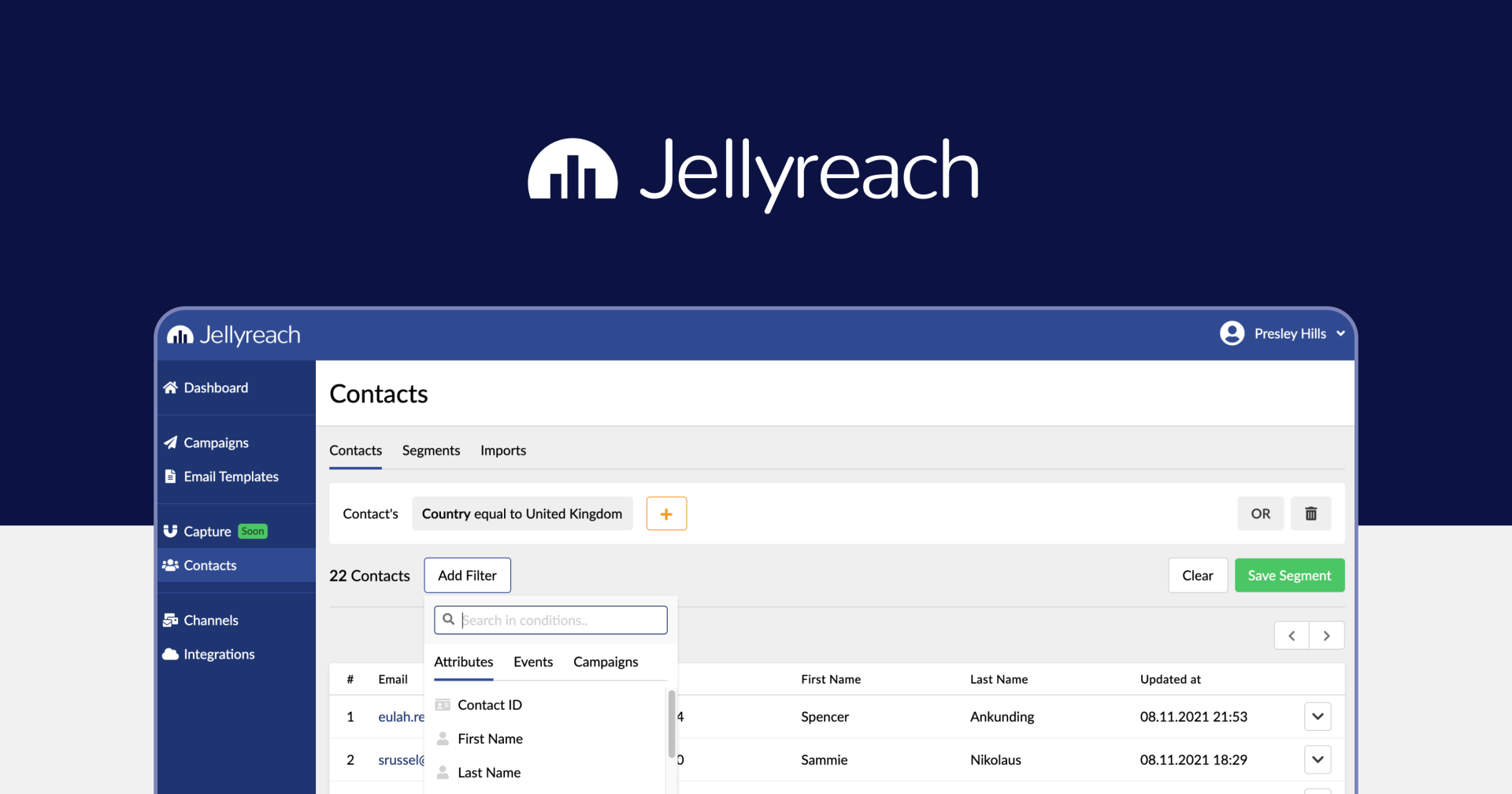The height and width of the screenshot is (794, 1512).
Task: Select the Events tab in filter popup
Action: click(533, 662)
